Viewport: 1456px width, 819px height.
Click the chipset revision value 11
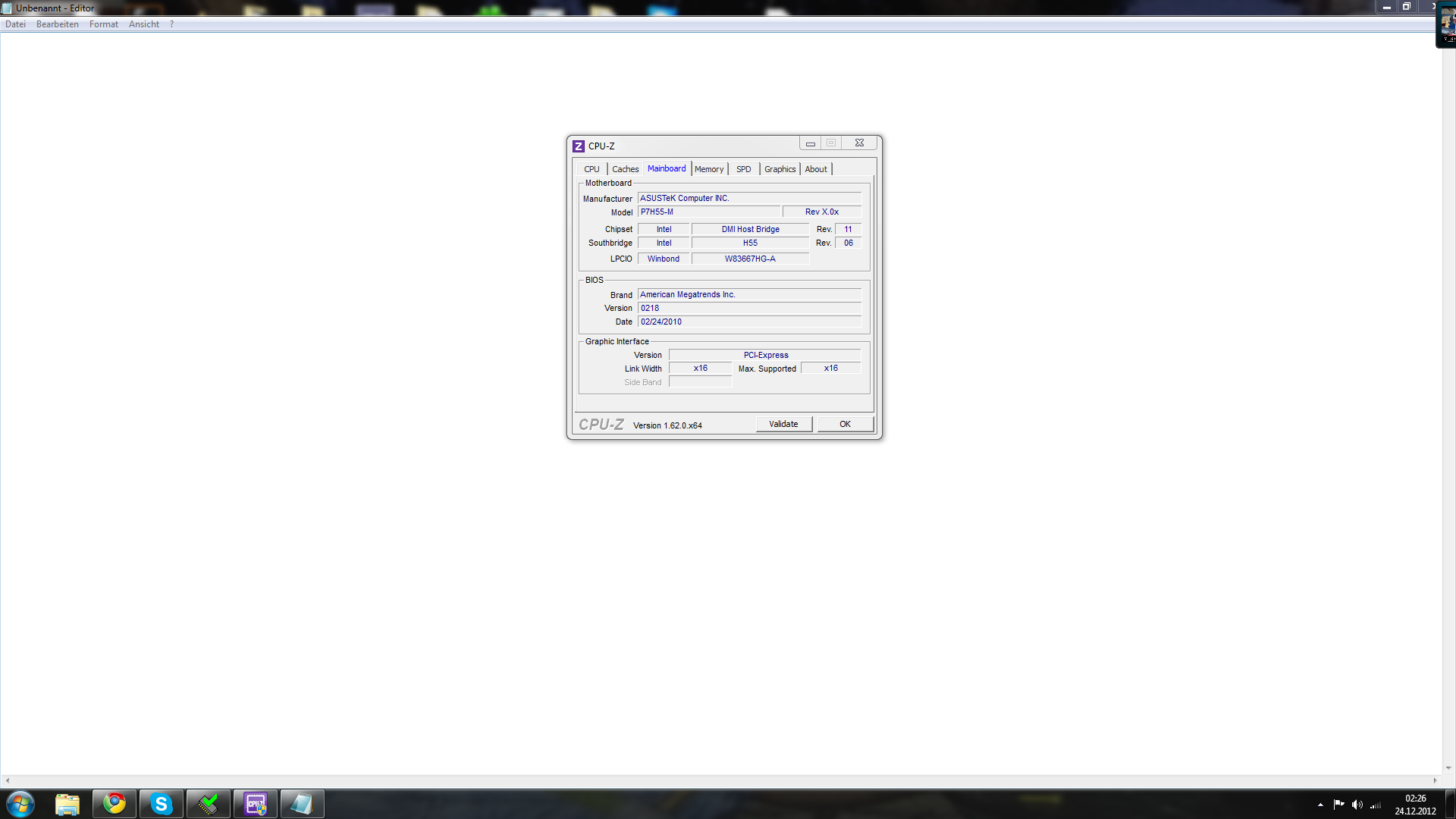pyautogui.click(x=848, y=229)
